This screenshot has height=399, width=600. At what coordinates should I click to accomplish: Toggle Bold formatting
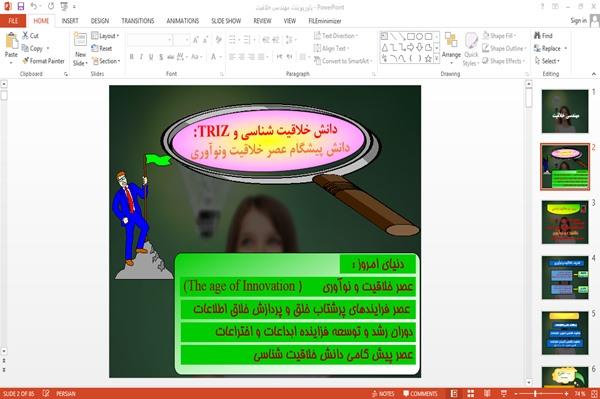(x=132, y=57)
